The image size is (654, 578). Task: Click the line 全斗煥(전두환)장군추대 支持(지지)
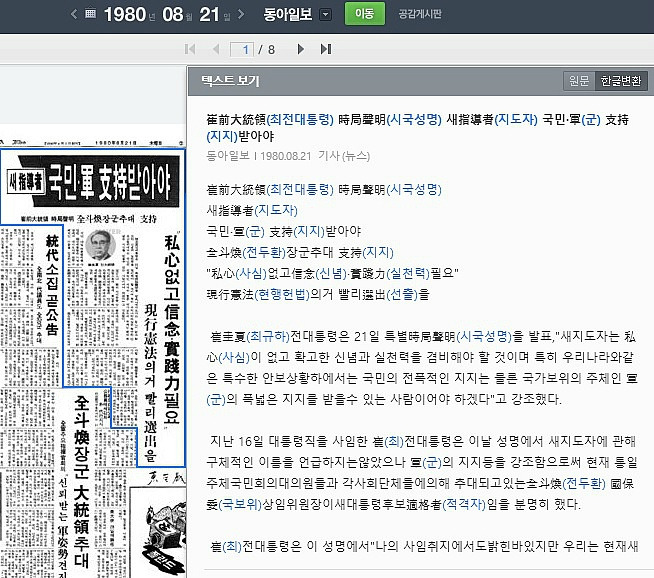tap(300, 252)
